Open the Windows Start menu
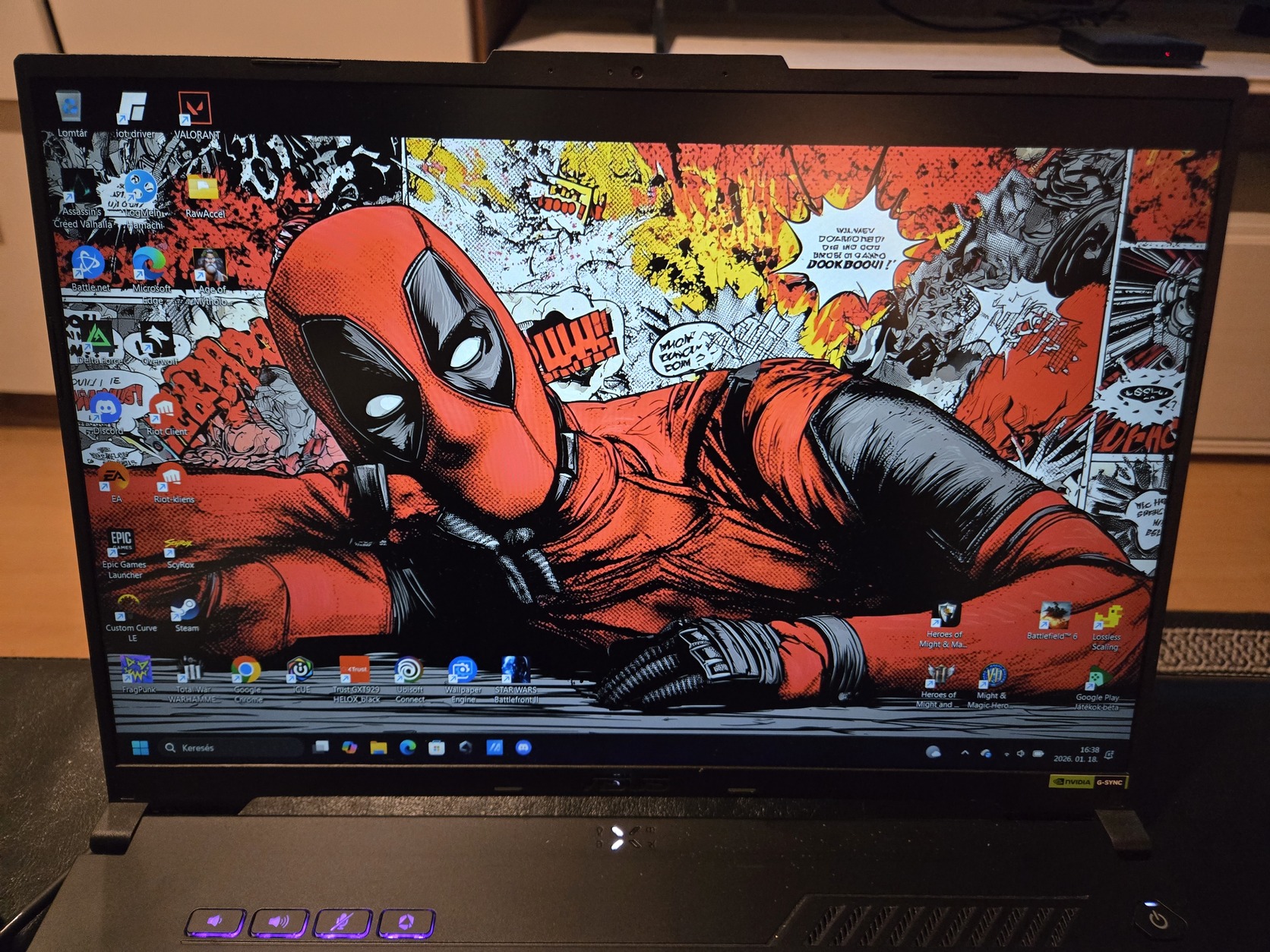1270x952 pixels. pyautogui.click(x=141, y=748)
